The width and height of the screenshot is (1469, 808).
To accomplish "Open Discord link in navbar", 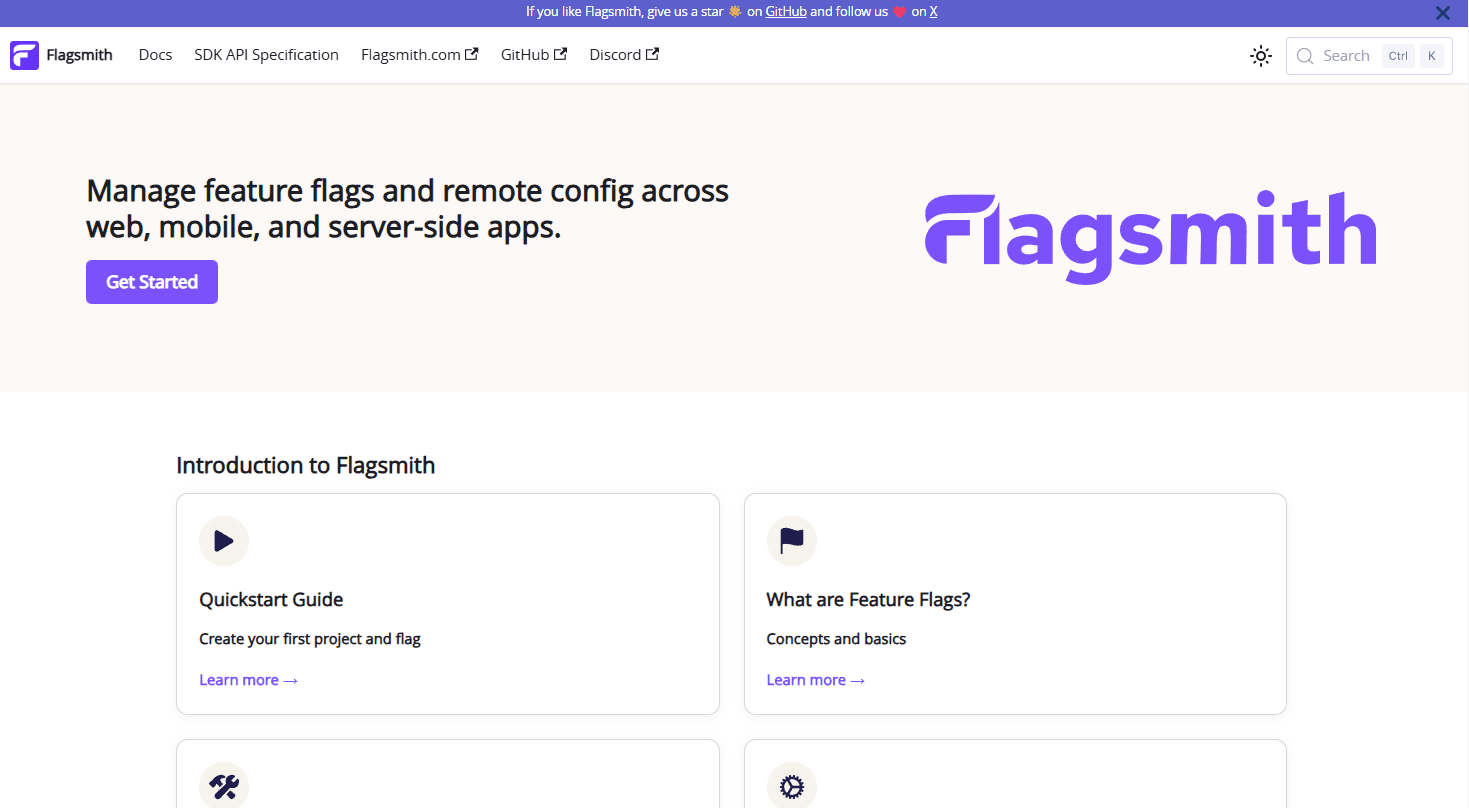I will click(624, 55).
